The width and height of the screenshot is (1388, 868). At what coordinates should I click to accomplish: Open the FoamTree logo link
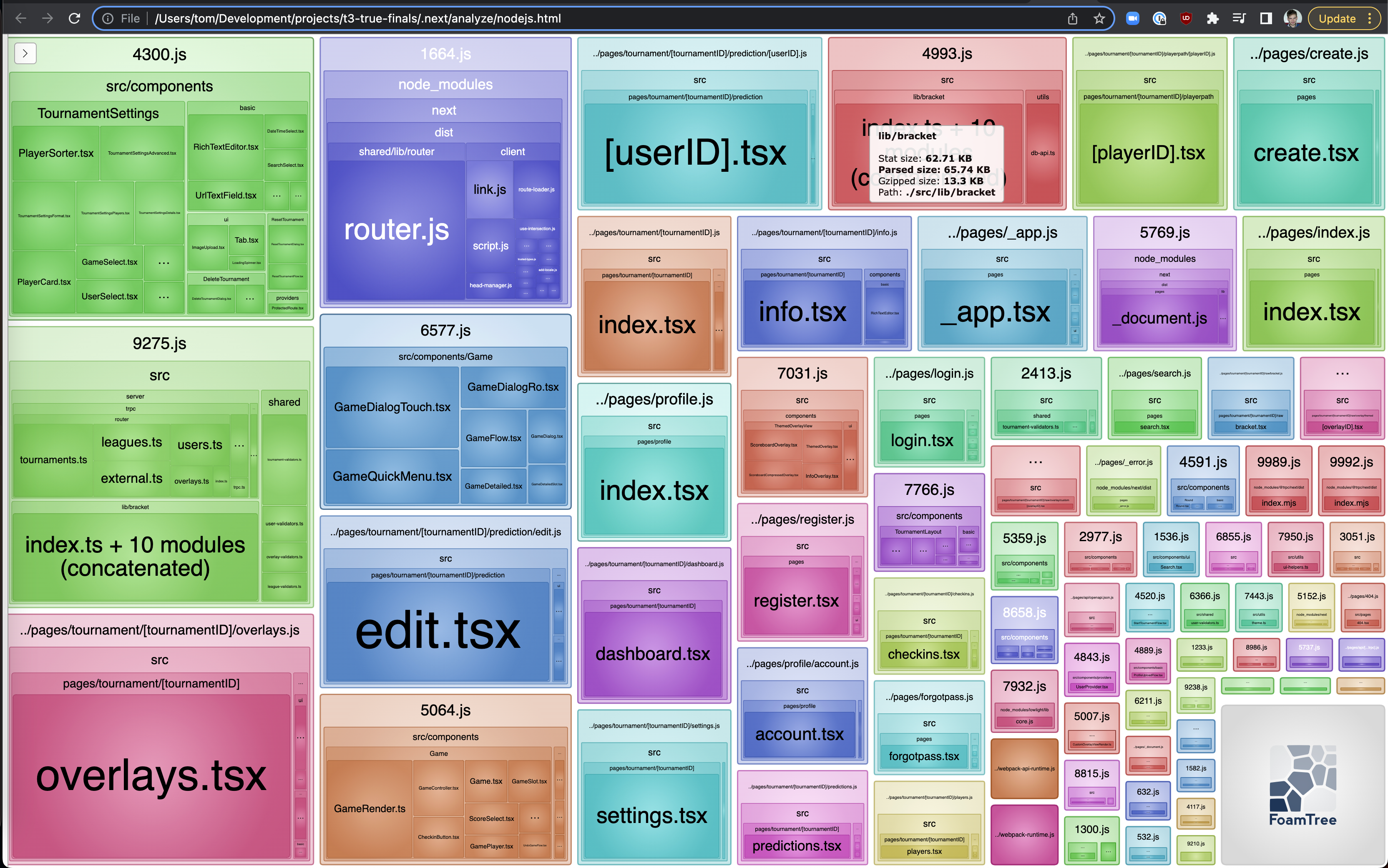(1303, 785)
